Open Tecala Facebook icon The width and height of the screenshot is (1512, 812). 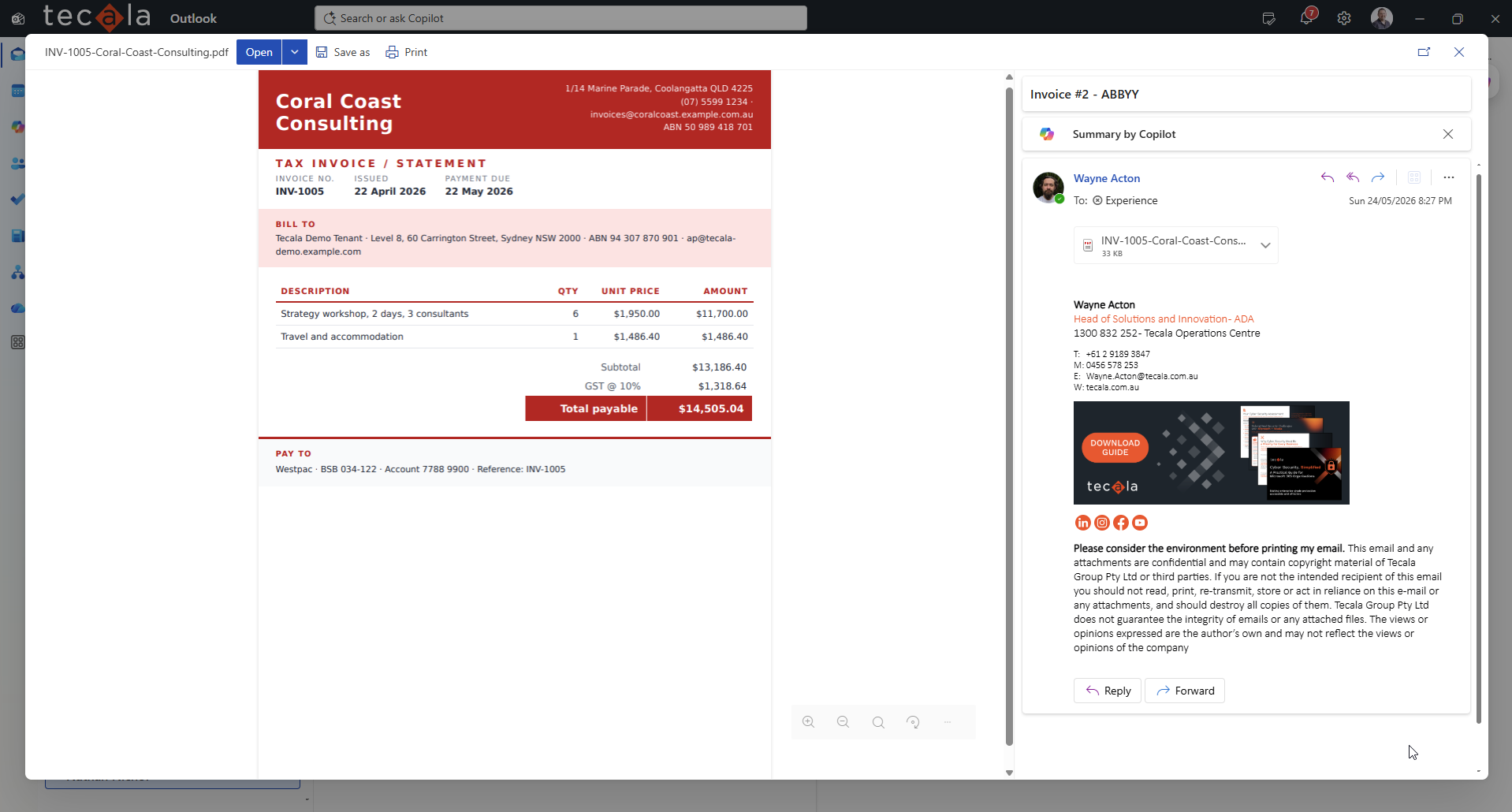coord(1121,523)
